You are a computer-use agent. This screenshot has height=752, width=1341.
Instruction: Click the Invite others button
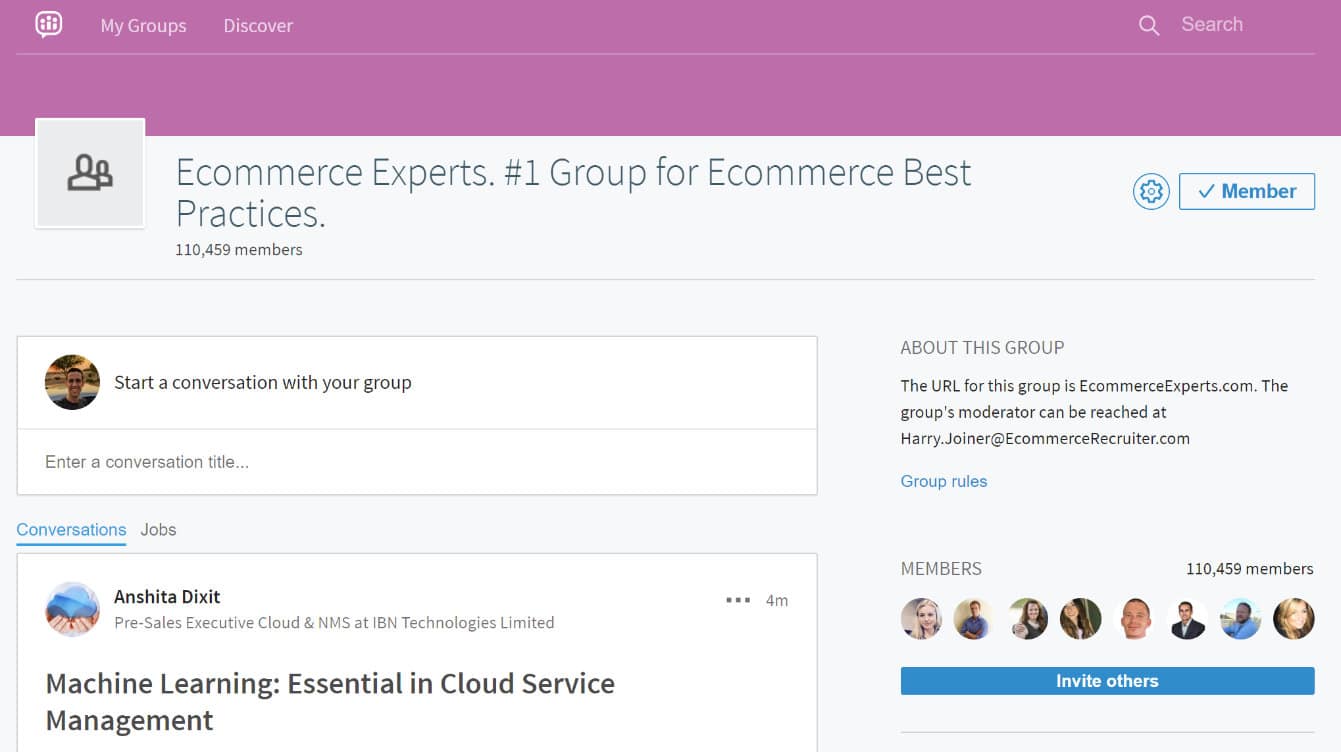pyautogui.click(x=1107, y=680)
